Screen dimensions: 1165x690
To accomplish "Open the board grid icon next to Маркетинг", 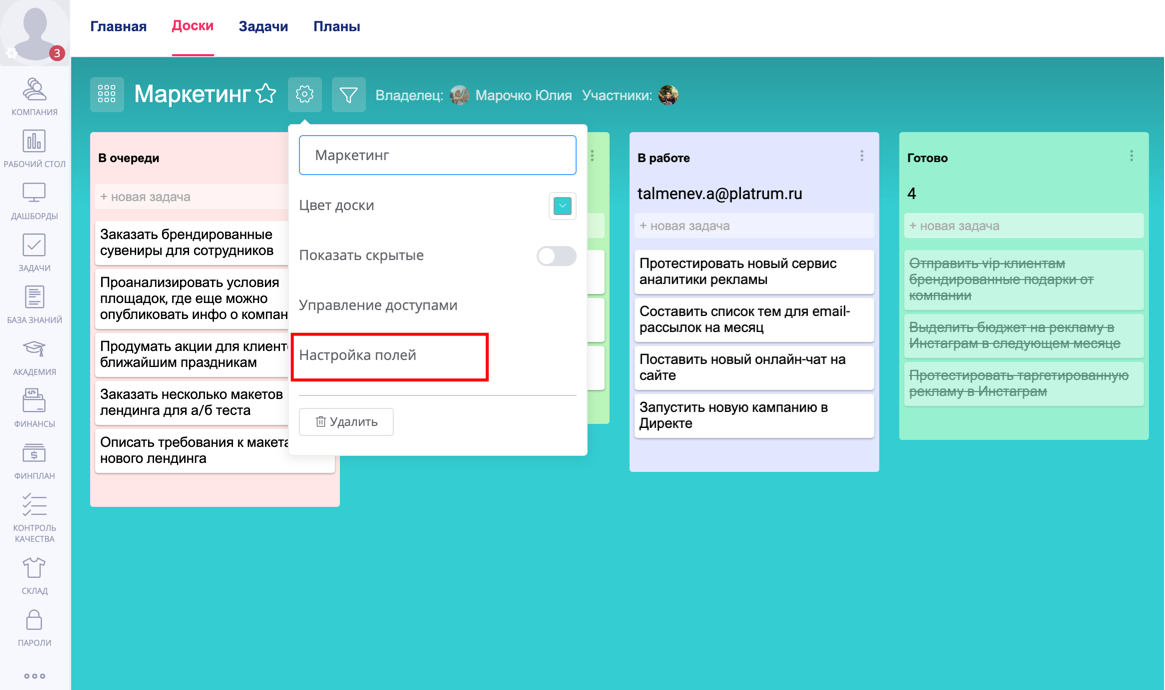I will pos(107,94).
